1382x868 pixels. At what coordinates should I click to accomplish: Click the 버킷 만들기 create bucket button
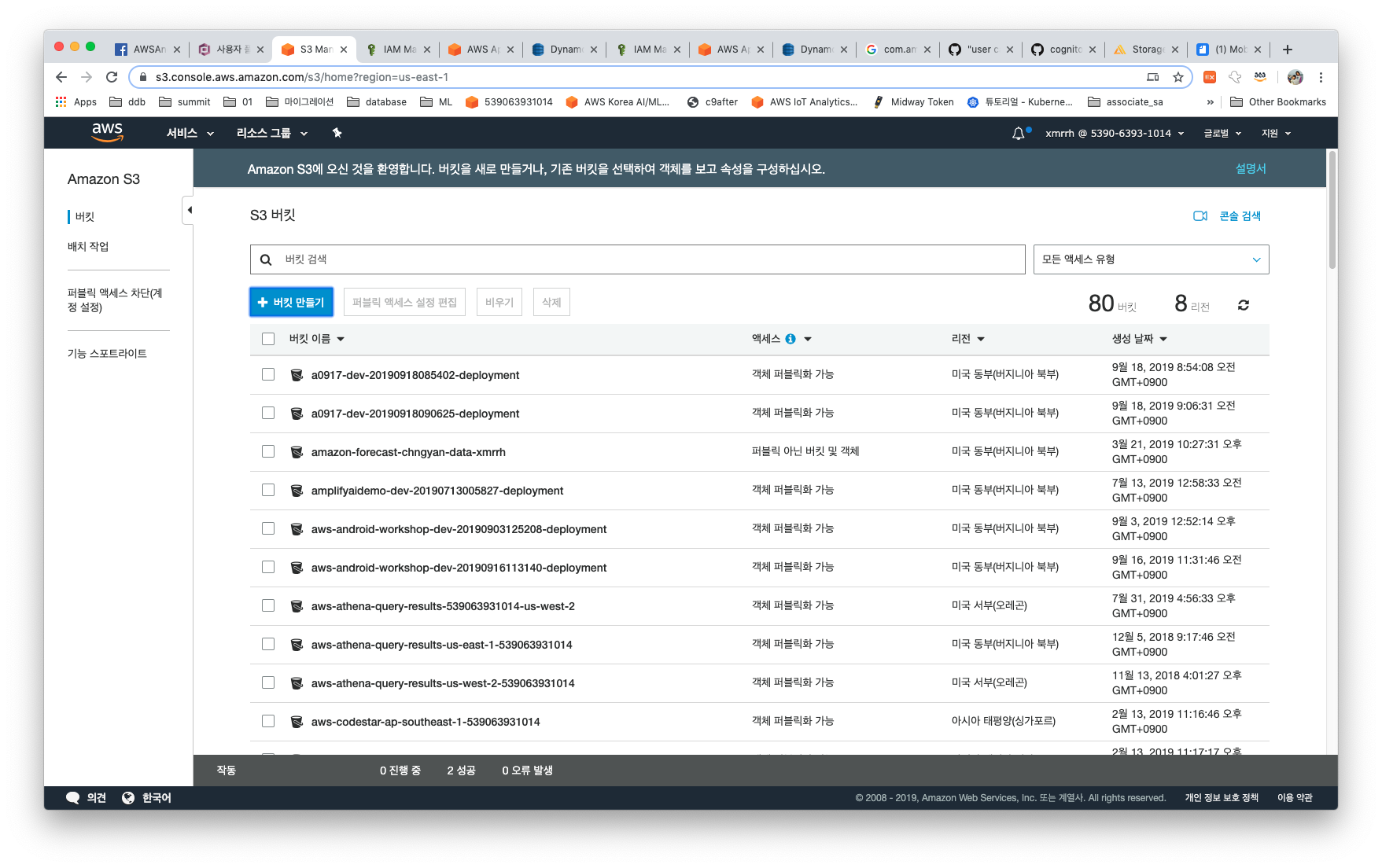(x=291, y=302)
